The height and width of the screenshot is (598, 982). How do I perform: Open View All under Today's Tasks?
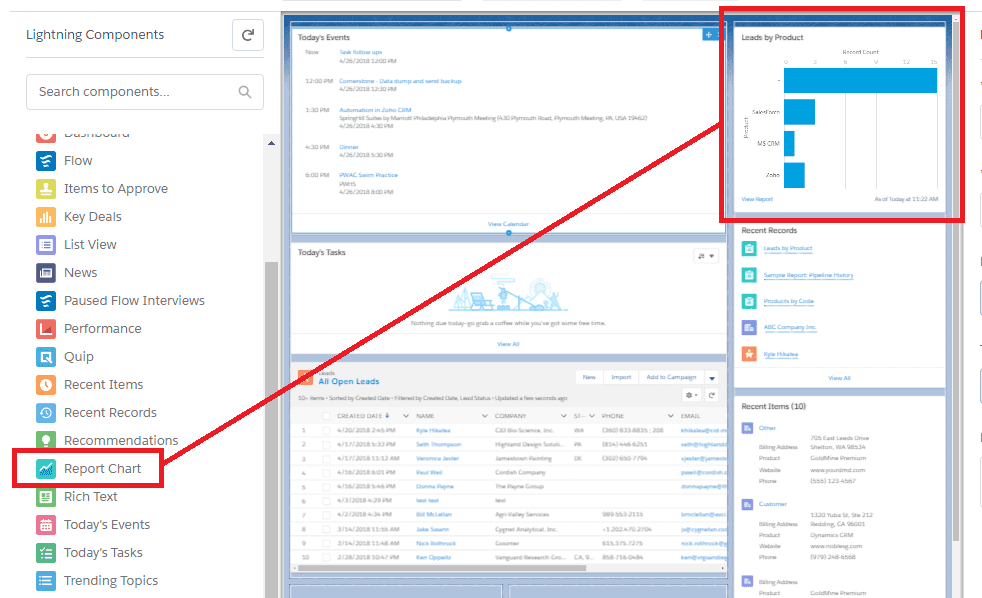pos(508,344)
